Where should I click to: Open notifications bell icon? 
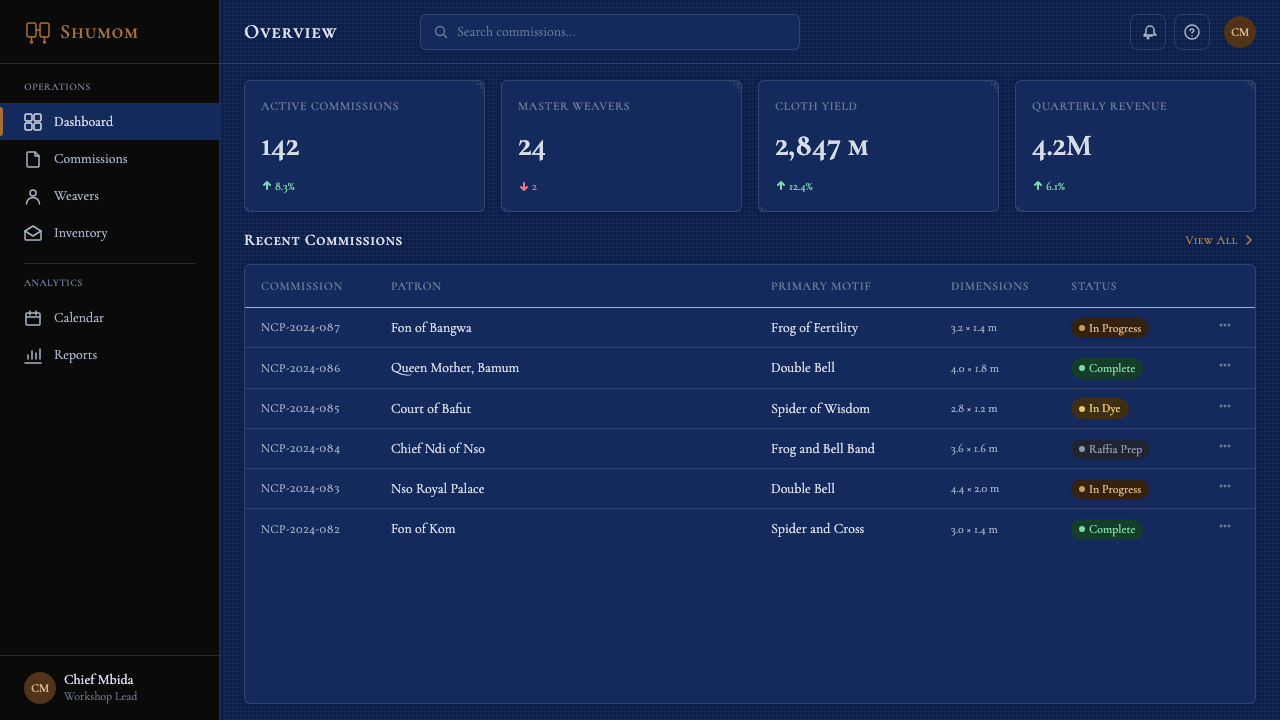click(x=1148, y=32)
